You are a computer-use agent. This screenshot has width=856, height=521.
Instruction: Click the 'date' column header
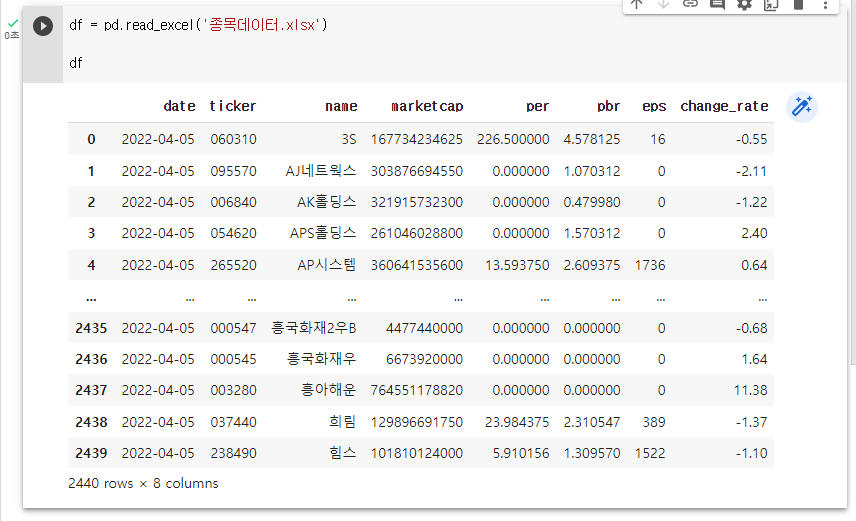[179, 106]
